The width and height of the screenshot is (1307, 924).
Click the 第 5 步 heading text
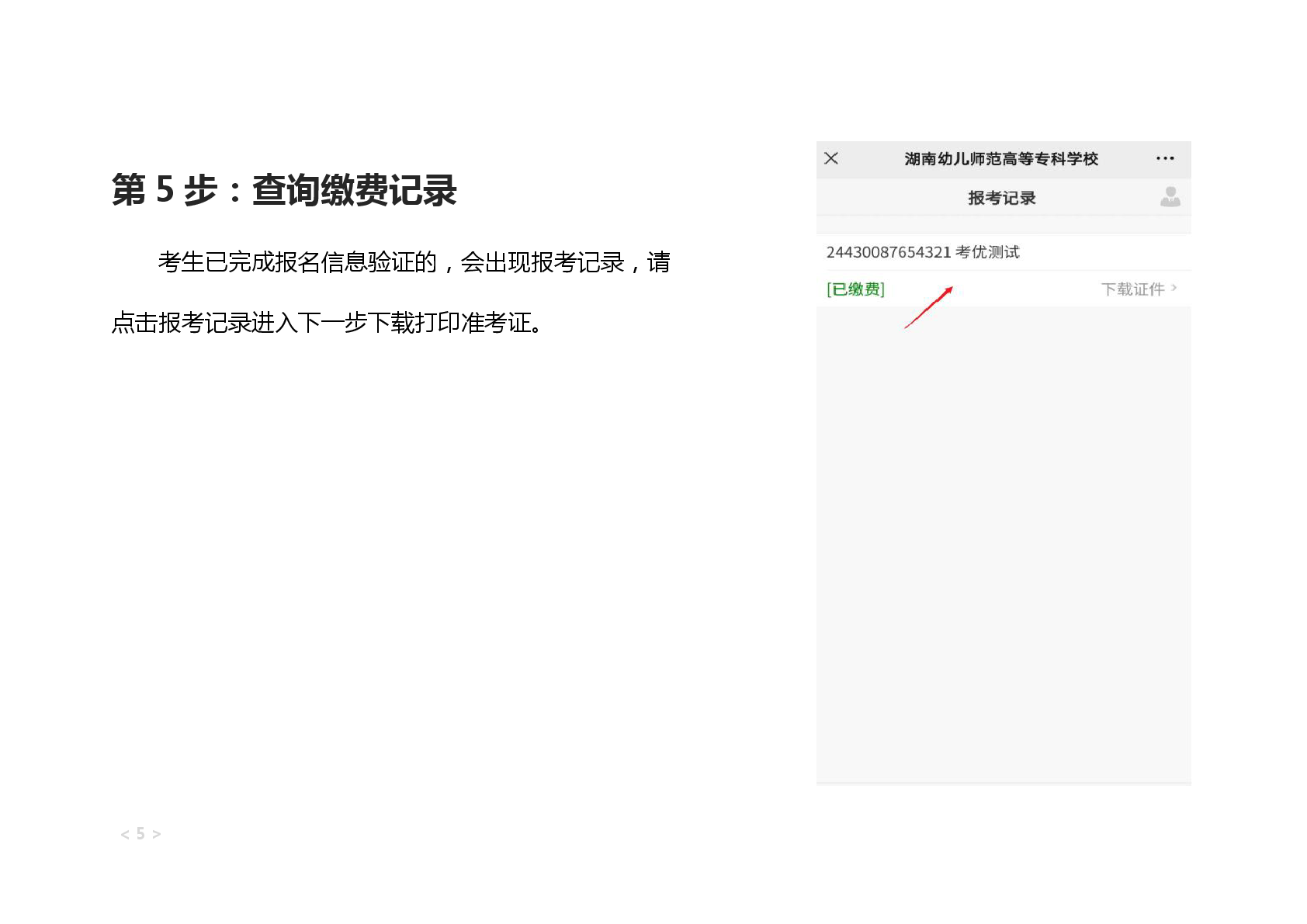(165, 190)
